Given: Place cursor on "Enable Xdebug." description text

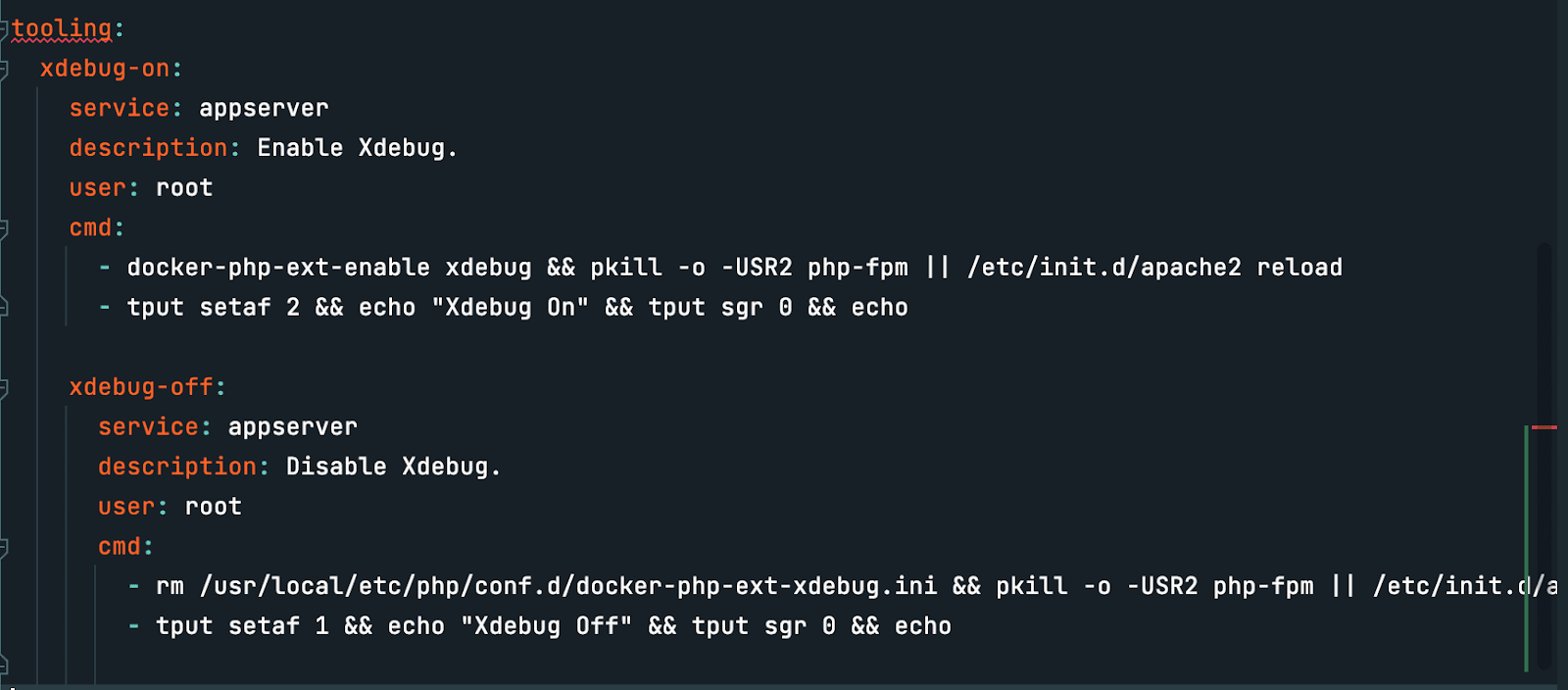Looking at the screenshot, I should (357, 148).
